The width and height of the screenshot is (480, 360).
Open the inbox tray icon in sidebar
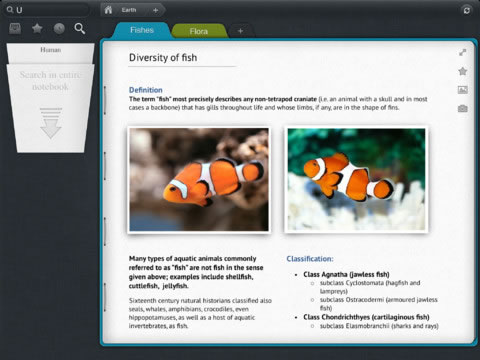15,29
